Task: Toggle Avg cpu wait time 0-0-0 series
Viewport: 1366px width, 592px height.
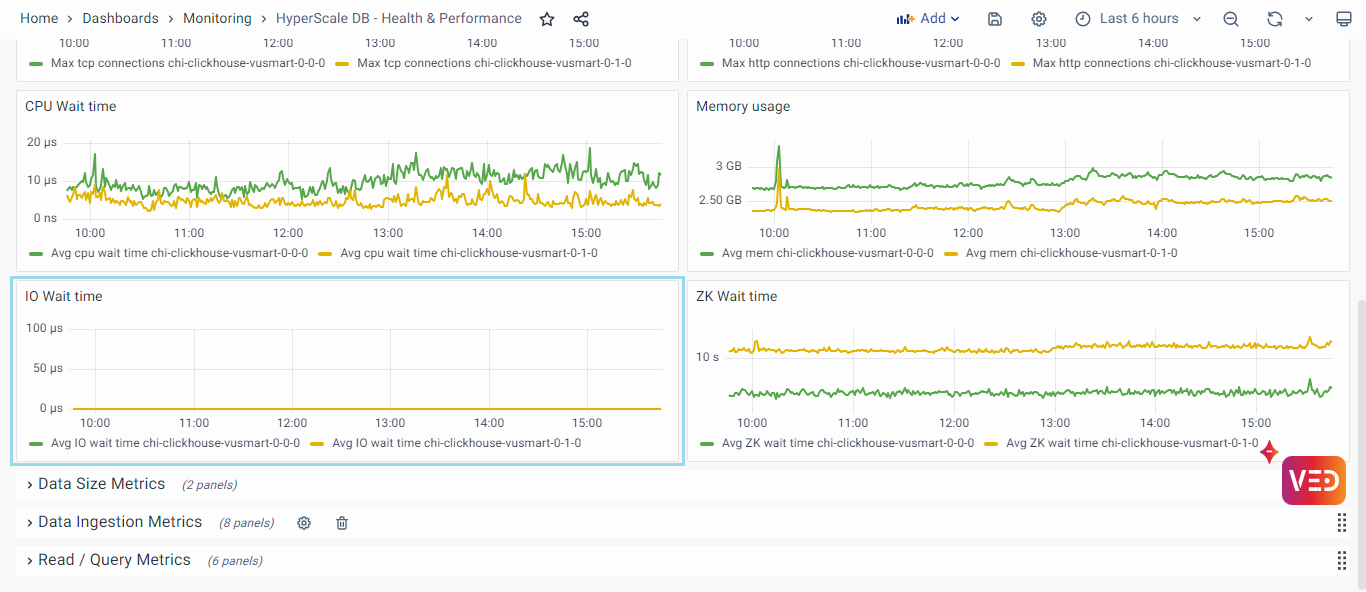Action: click(x=179, y=253)
